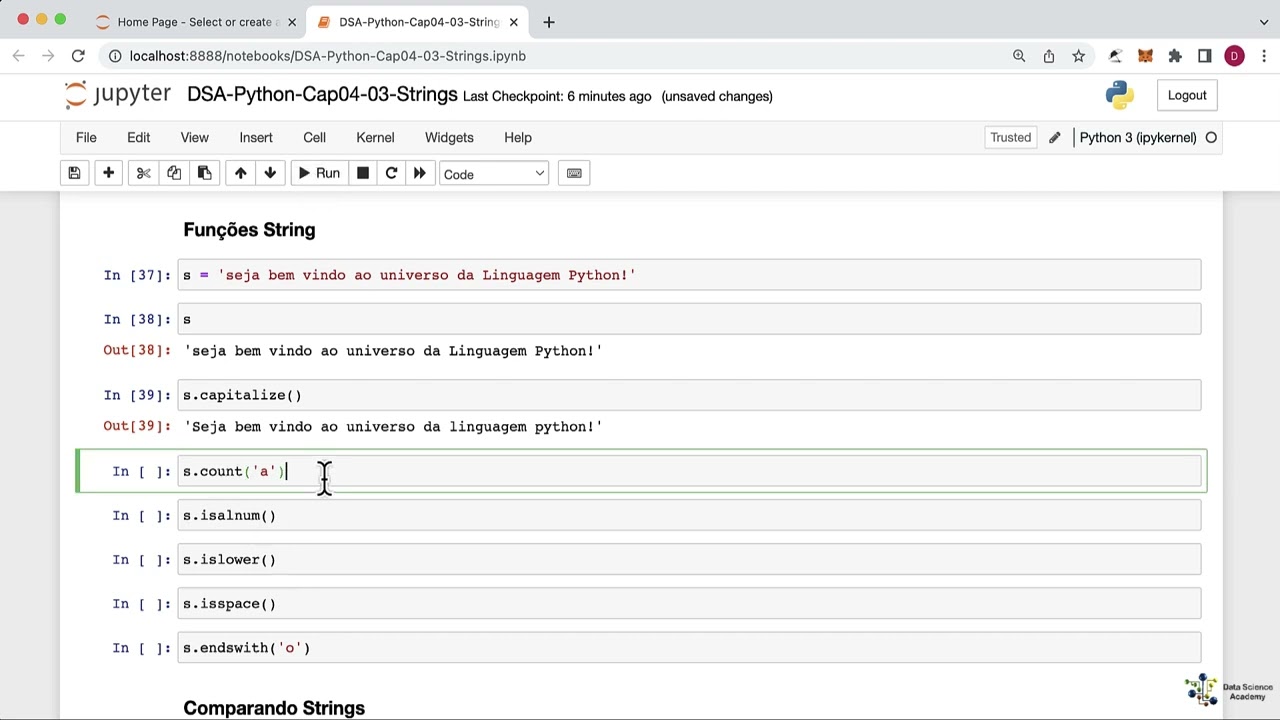Click the s.isalnum() code cell
Image resolution: width=1280 pixels, height=720 pixels.
690,515
